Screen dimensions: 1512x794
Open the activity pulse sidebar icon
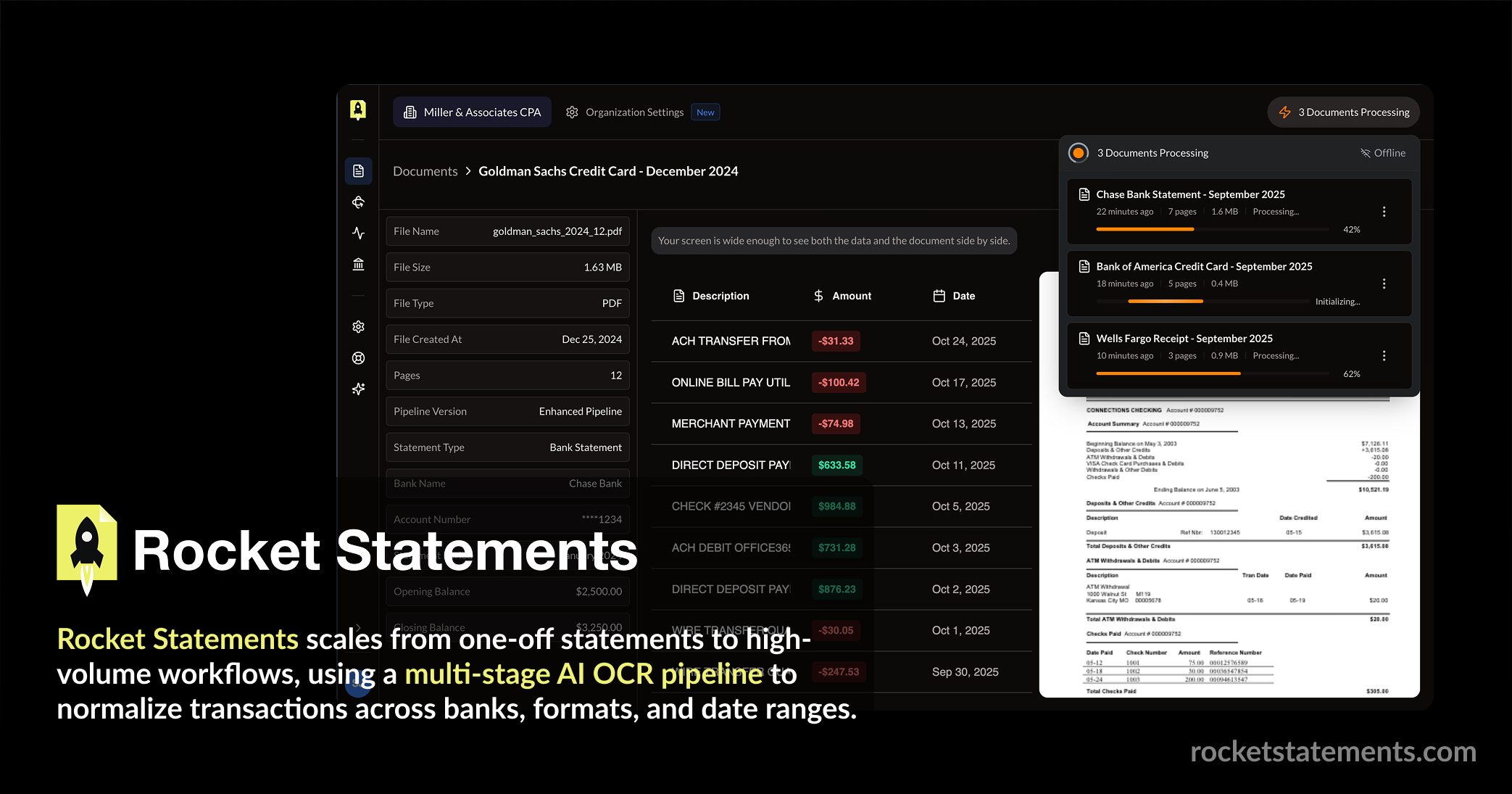358,233
